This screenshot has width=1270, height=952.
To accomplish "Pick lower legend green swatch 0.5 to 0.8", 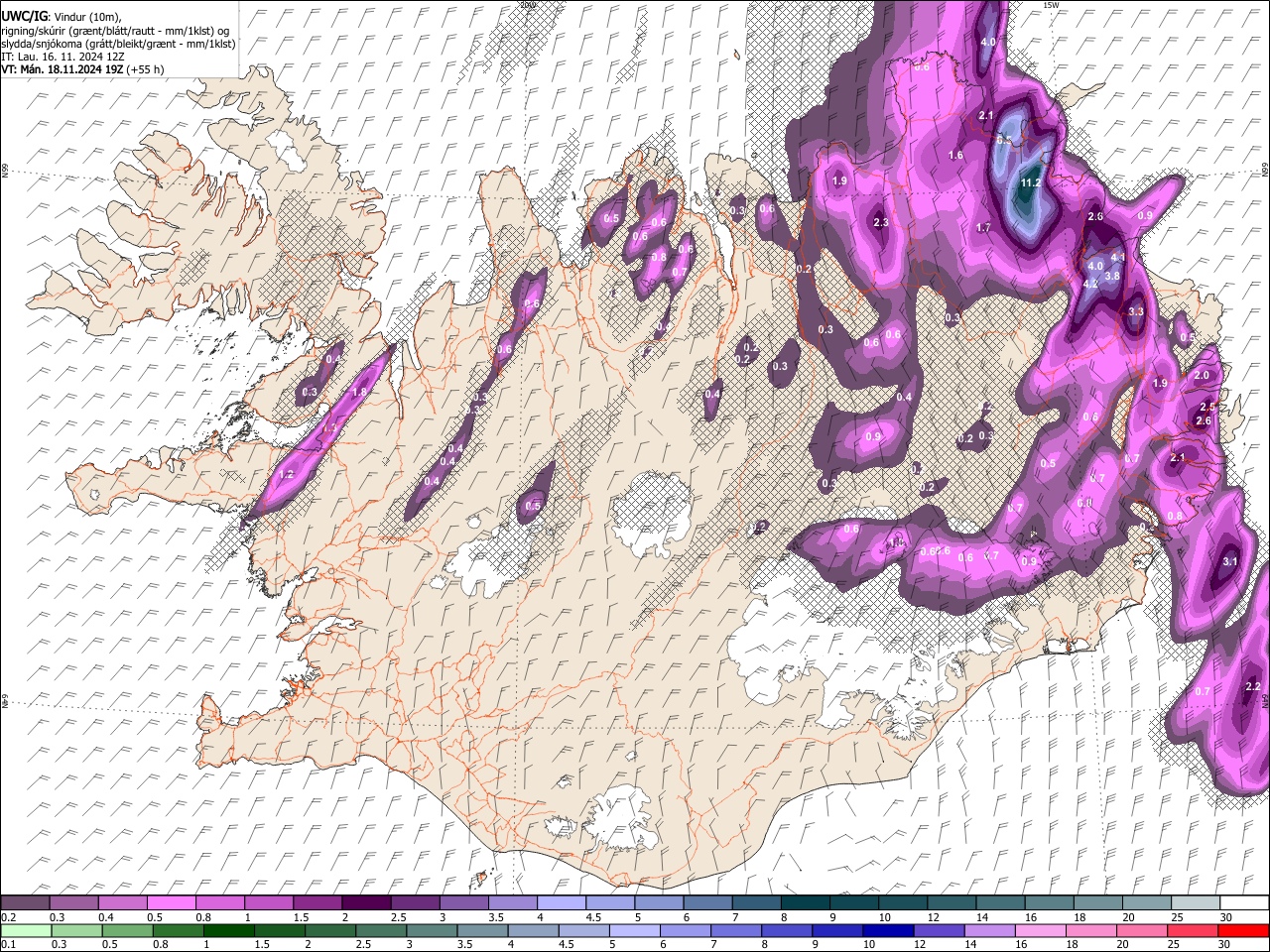I will 127,930.
